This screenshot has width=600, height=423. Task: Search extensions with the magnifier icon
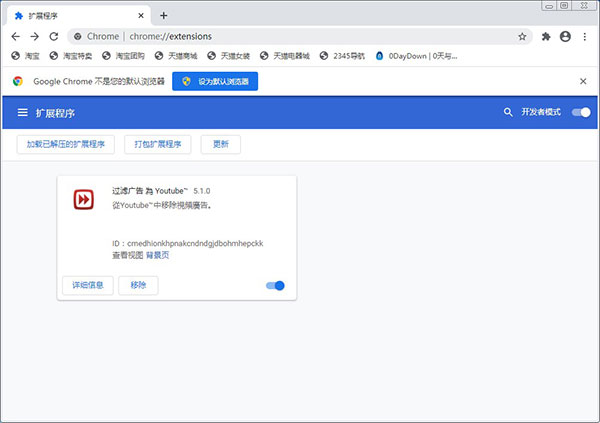click(508, 112)
